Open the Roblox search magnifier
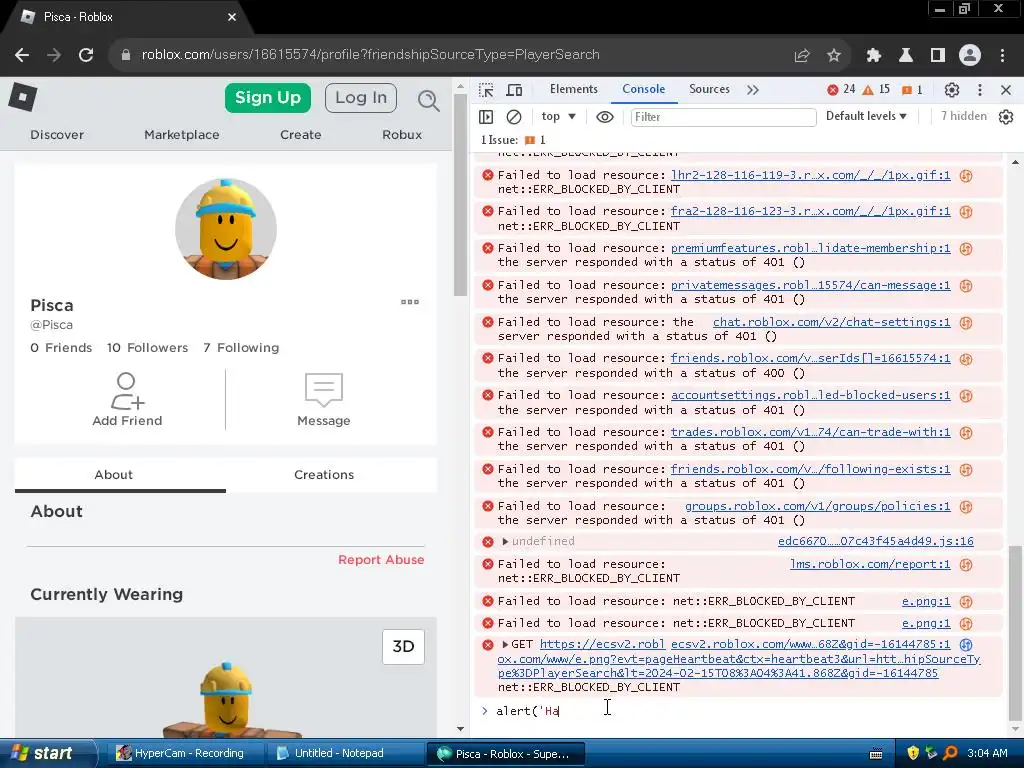The image size is (1024, 768). click(x=428, y=100)
